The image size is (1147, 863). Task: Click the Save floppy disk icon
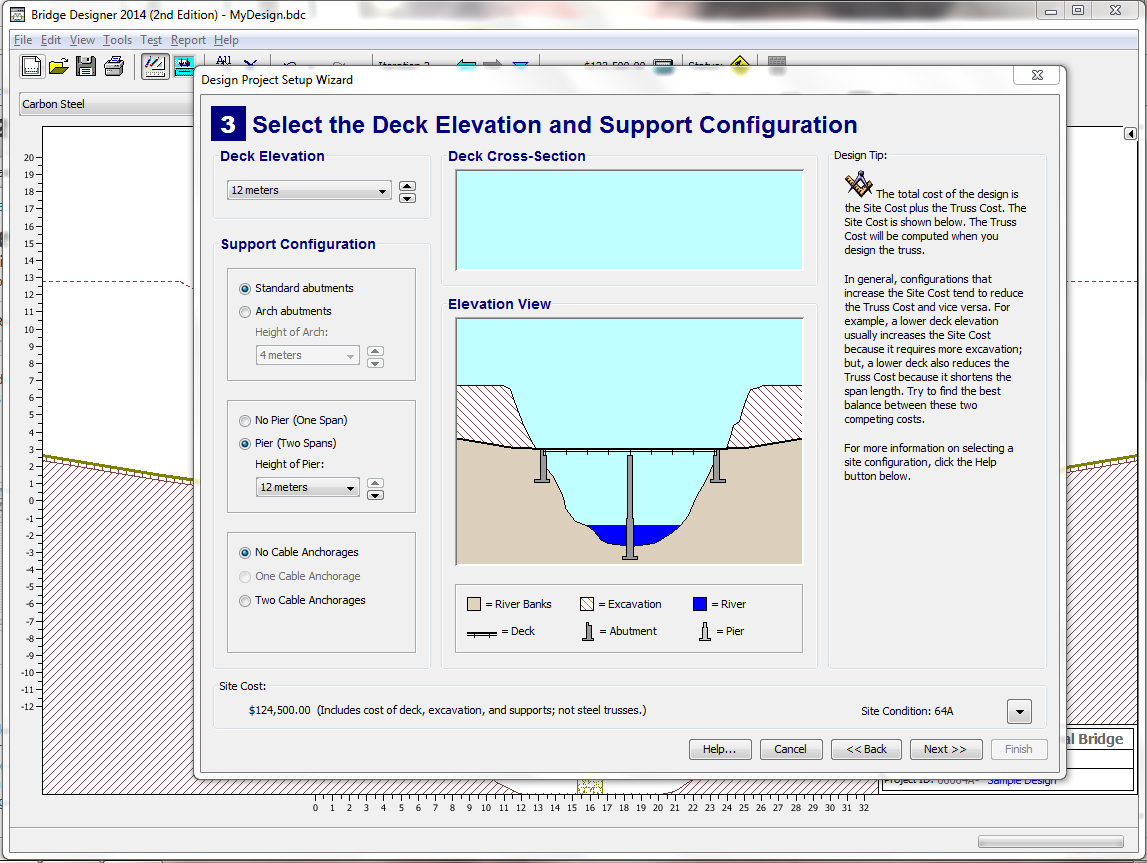pos(86,67)
